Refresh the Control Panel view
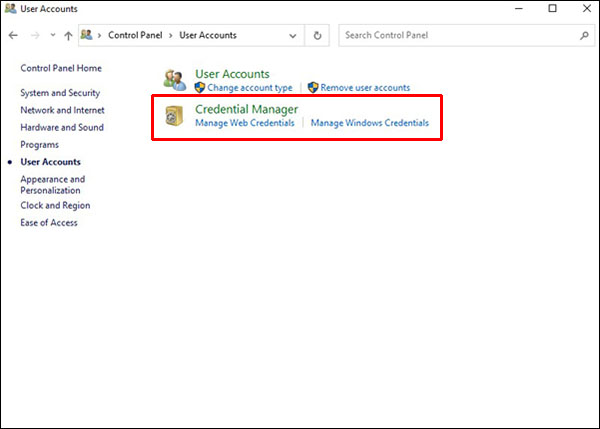 317,36
